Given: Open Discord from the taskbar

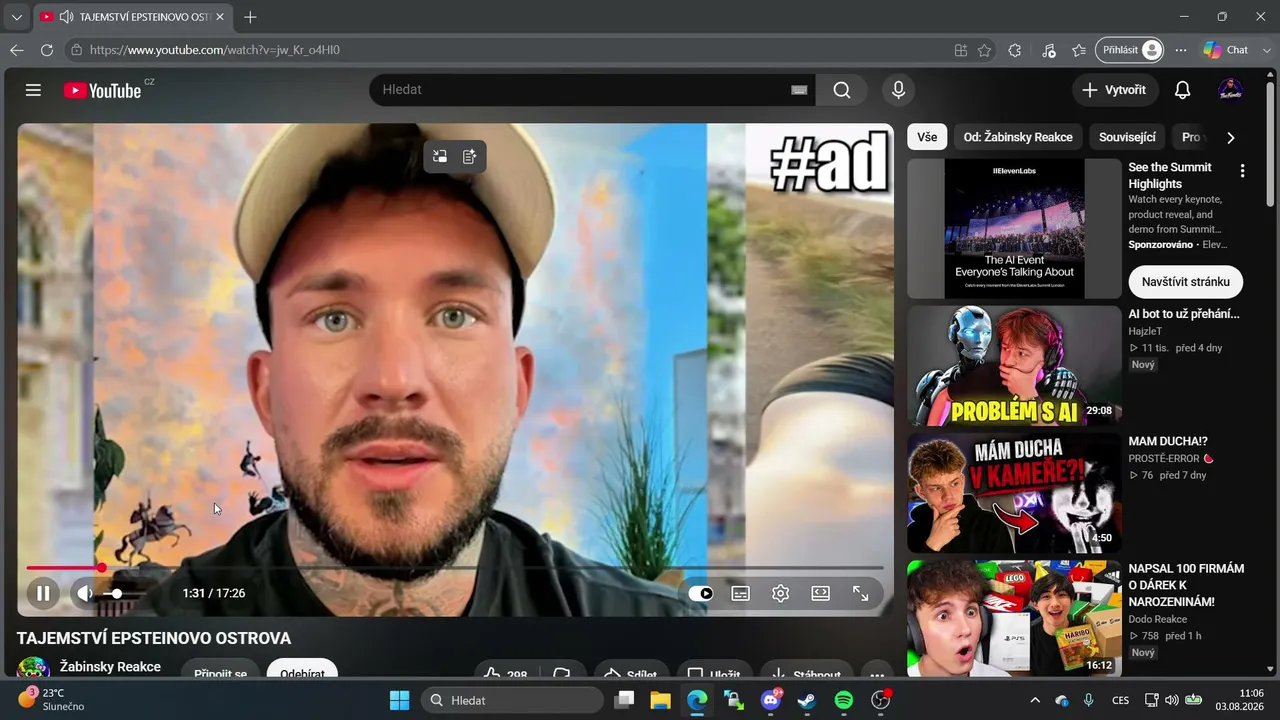Looking at the screenshot, I should point(770,700).
